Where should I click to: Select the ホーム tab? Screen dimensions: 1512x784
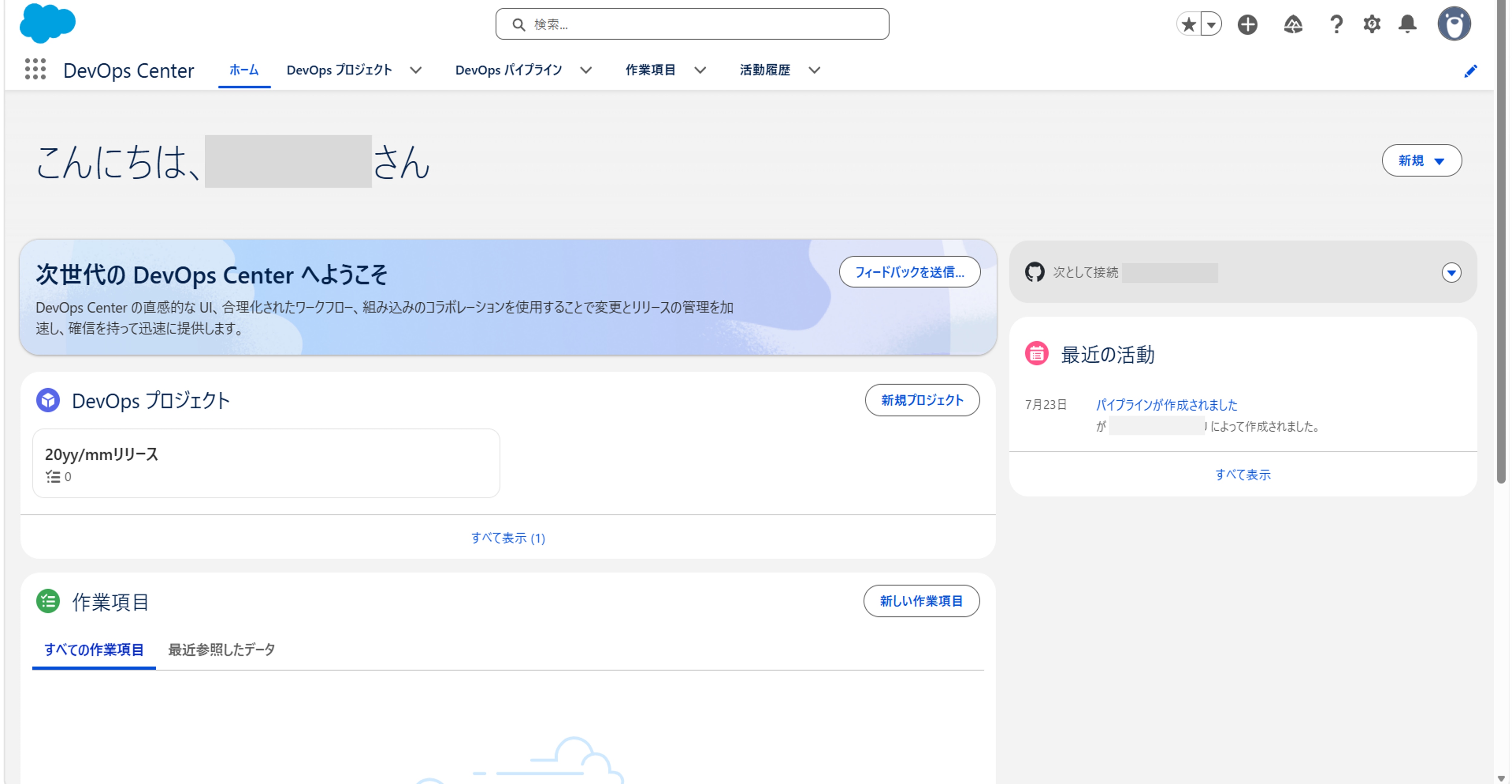[x=244, y=70]
